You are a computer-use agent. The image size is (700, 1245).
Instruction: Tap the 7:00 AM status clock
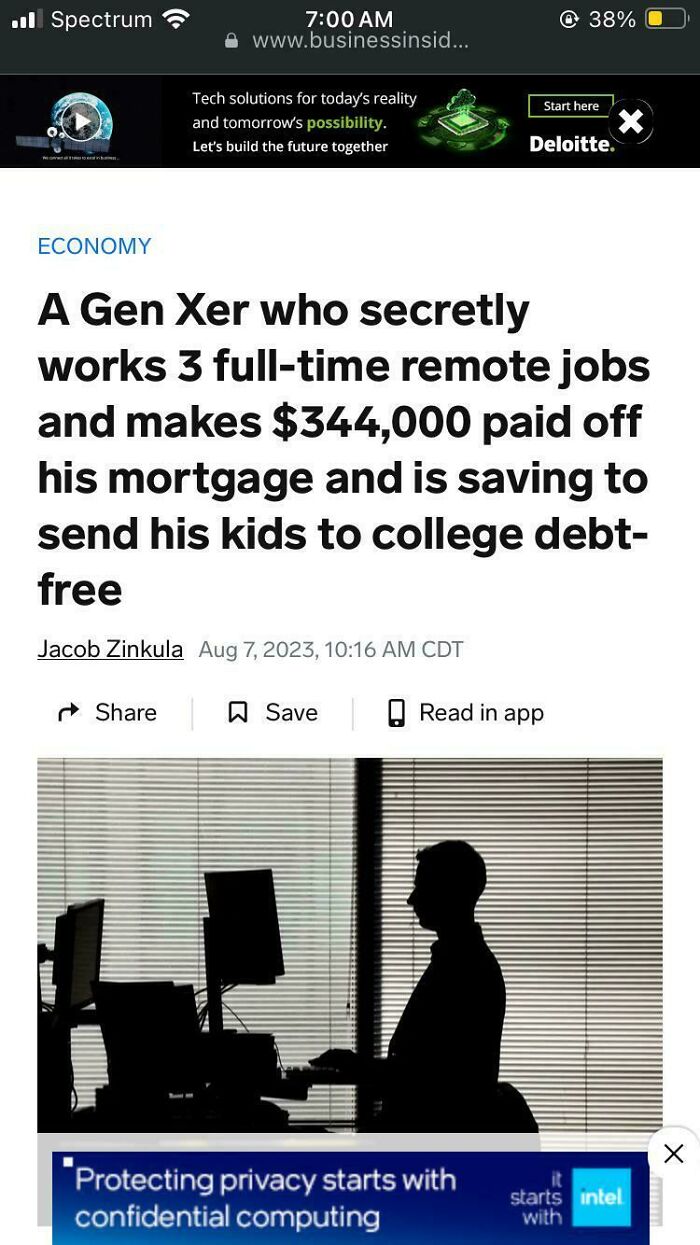tap(349, 18)
